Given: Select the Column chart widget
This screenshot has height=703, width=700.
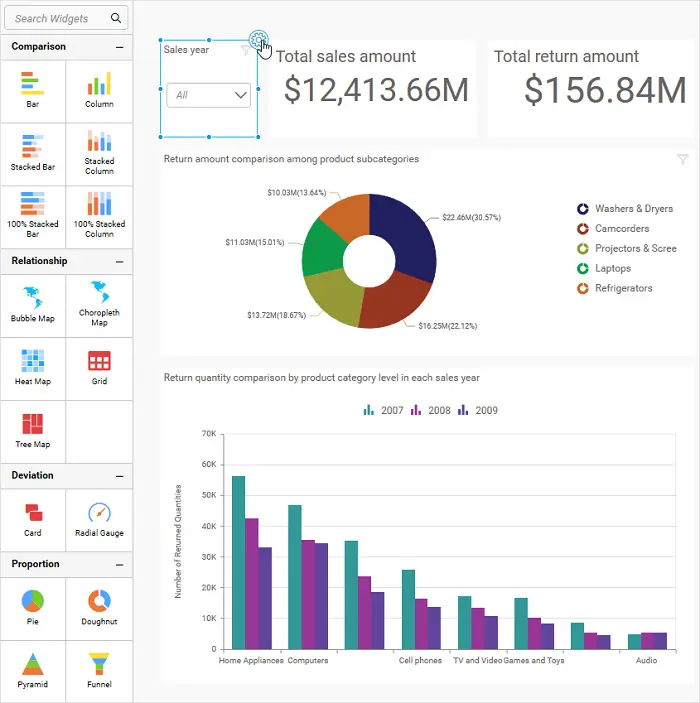Looking at the screenshot, I should [x=99, y=89].
